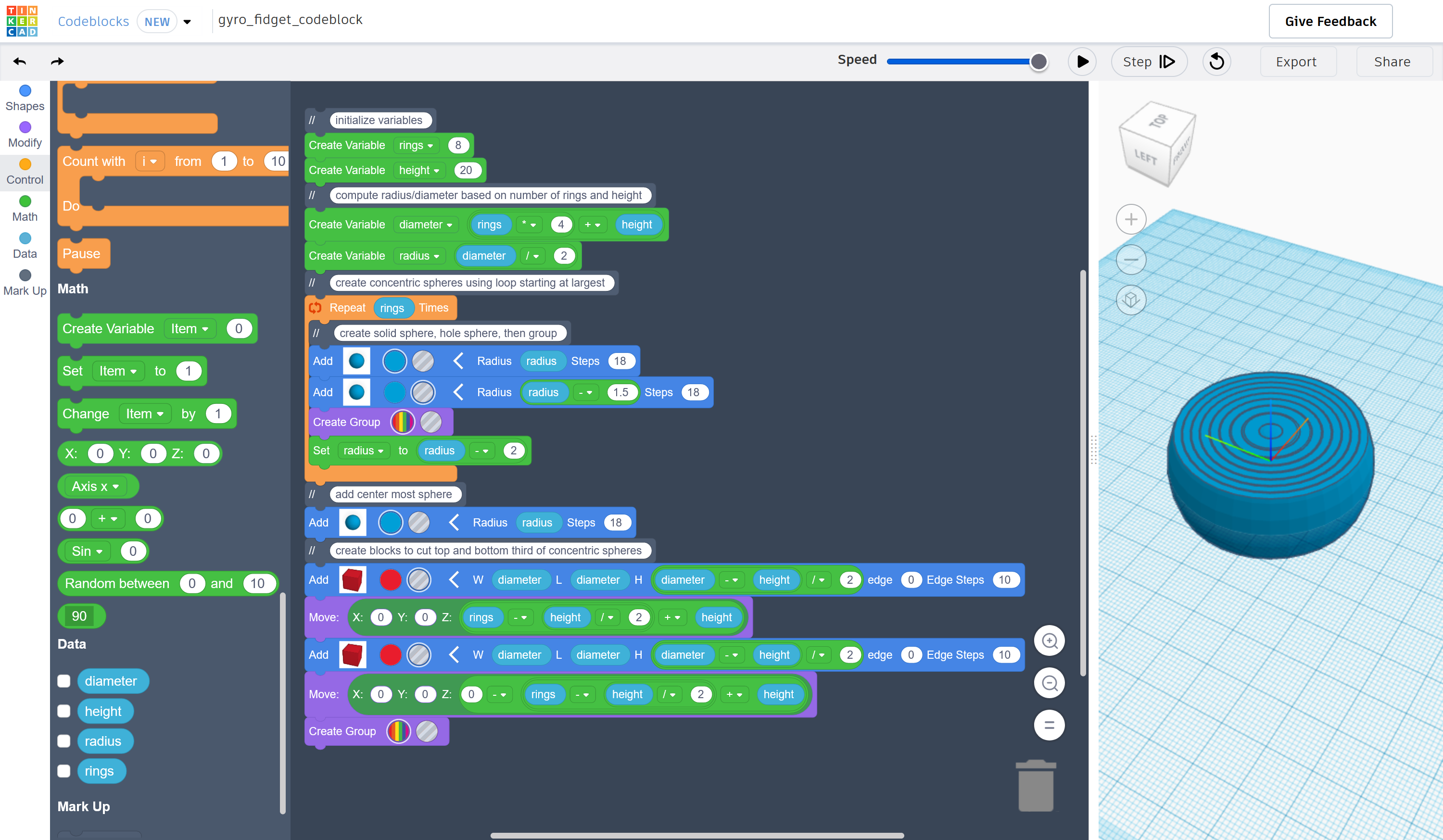The height and width of the screenshot is (840, 1443).
Task: Toggle visibility checkbox for diameter variable
Action: [63, 681]
